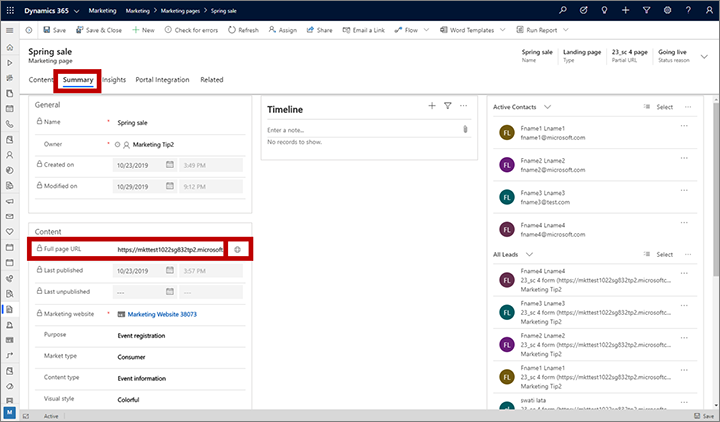Open the assistant lightbulb icon

[604, 10]
